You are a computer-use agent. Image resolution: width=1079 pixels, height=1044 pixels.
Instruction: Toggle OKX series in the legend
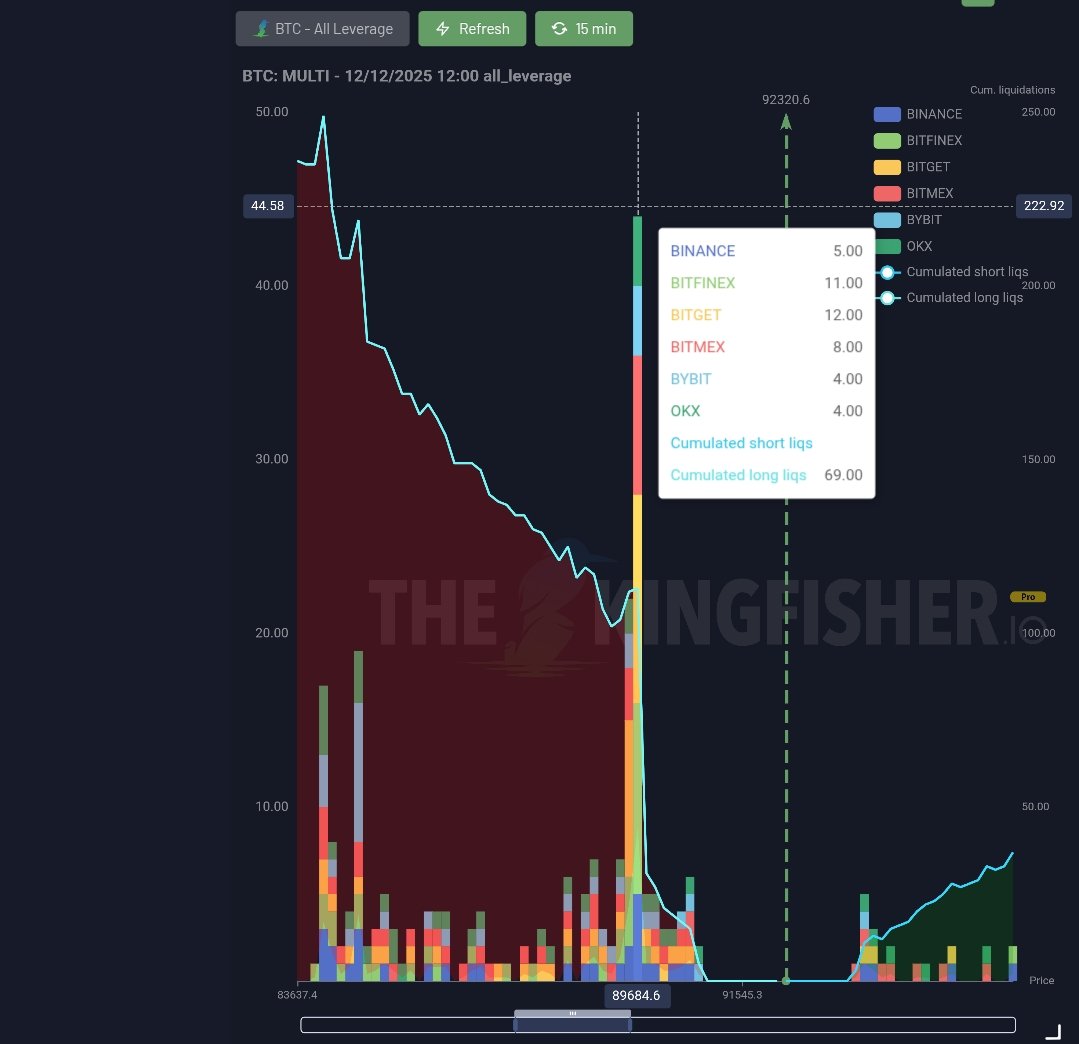[903, 246]
